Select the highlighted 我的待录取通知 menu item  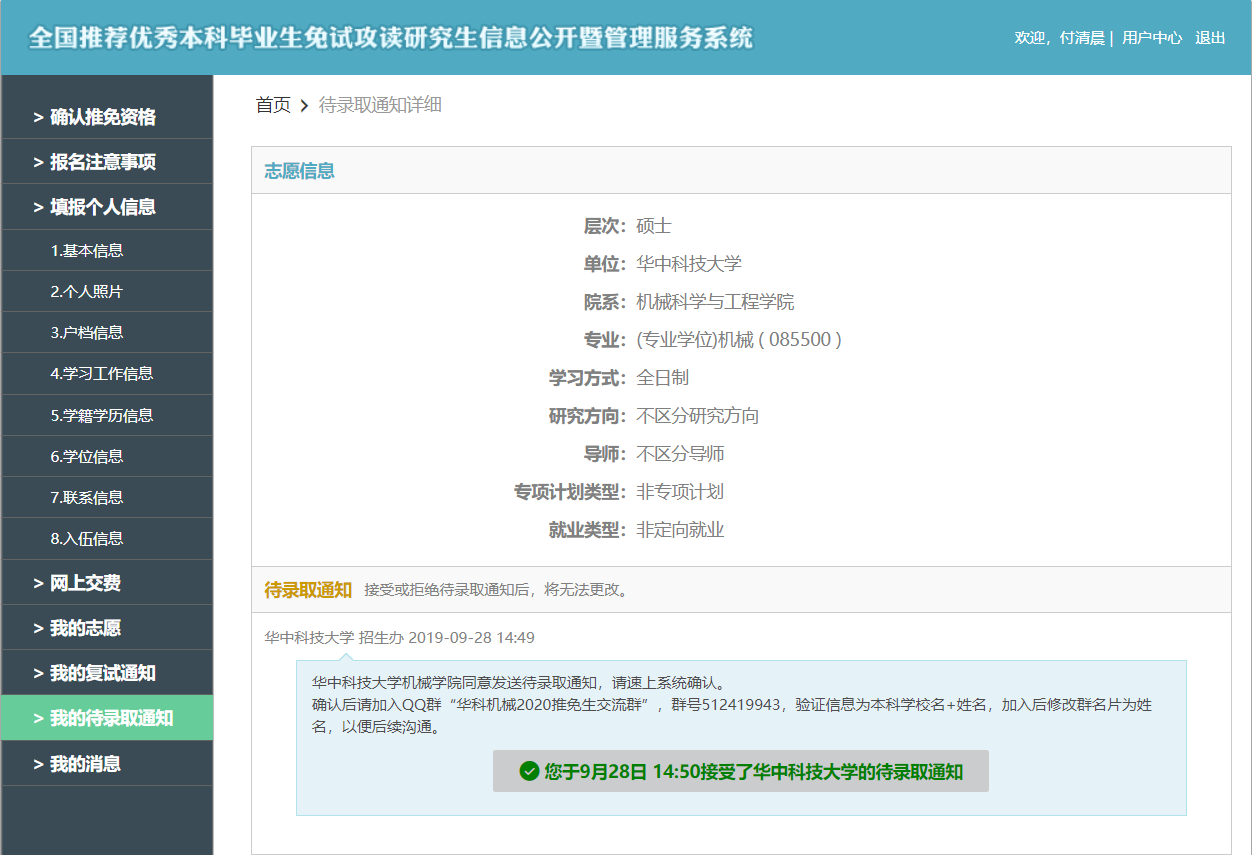(x=110, y=718)
